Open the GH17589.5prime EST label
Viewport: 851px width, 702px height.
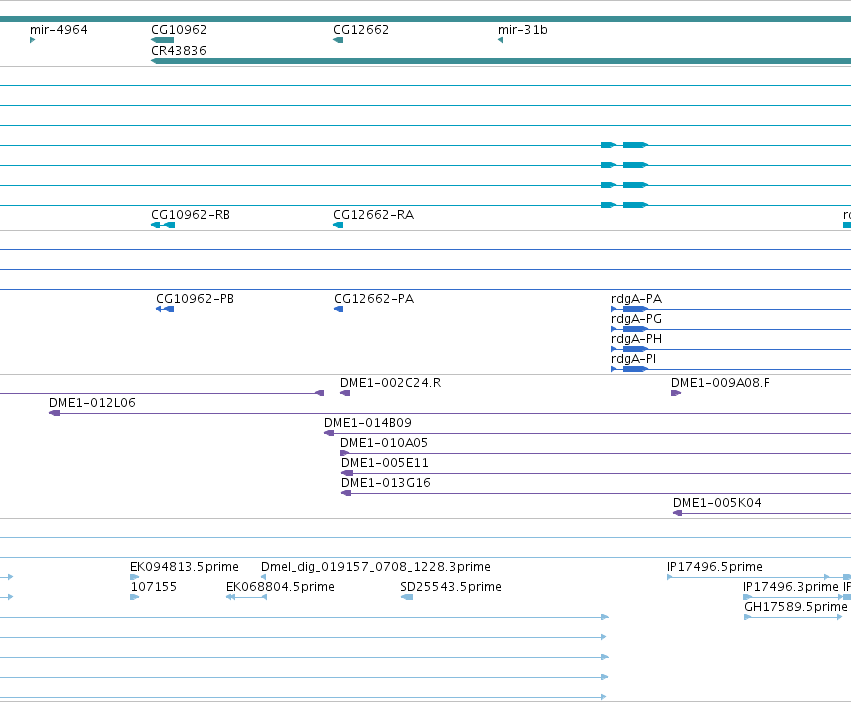(796, 608)
